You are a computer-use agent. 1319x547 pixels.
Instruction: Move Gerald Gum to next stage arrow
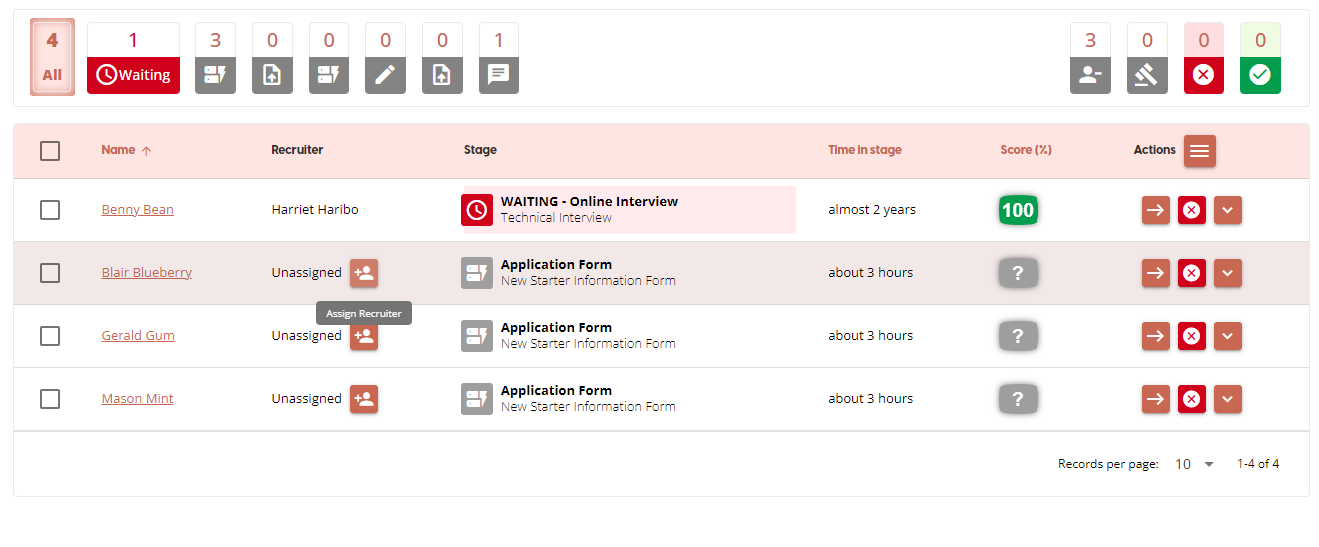click(1155, 336)
